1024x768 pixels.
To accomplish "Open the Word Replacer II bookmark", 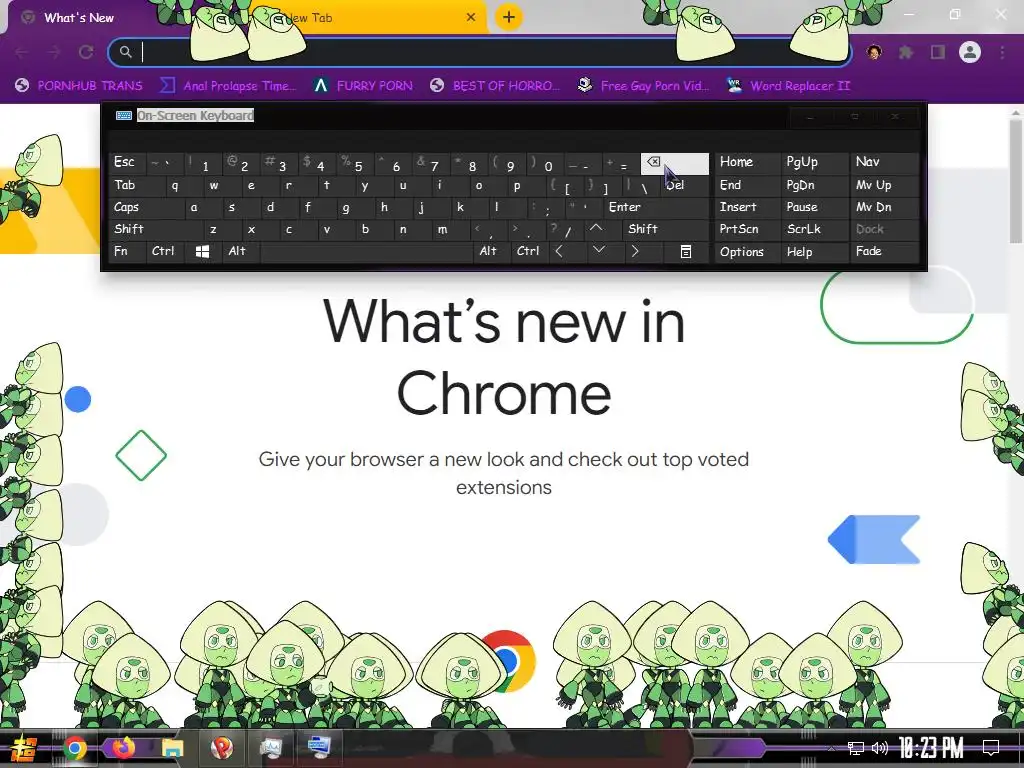I will coord(789,86).
